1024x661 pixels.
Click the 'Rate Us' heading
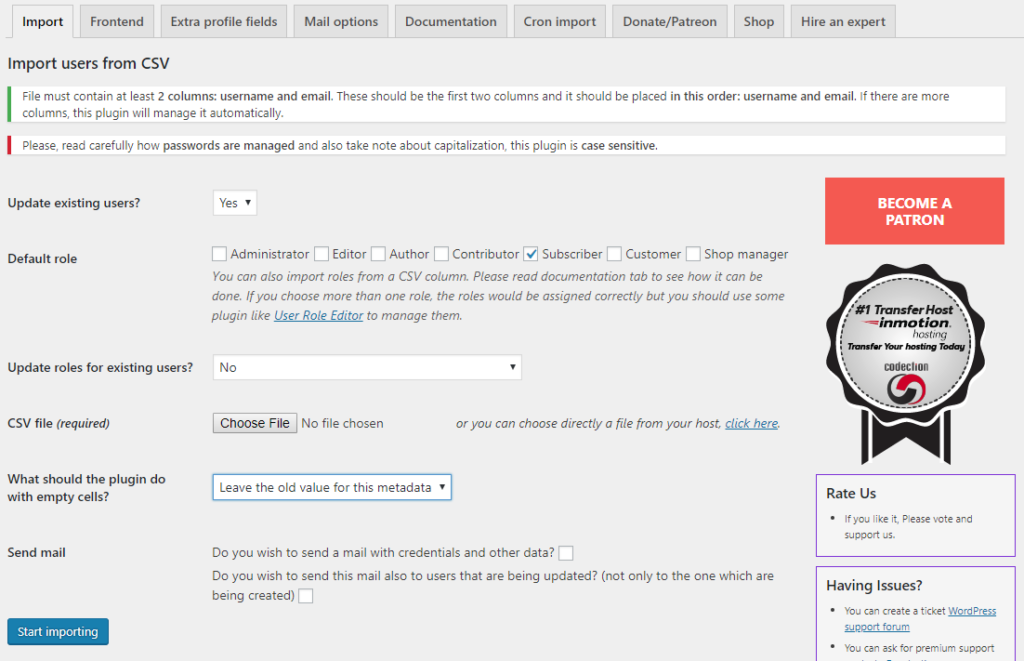(851, 493)
